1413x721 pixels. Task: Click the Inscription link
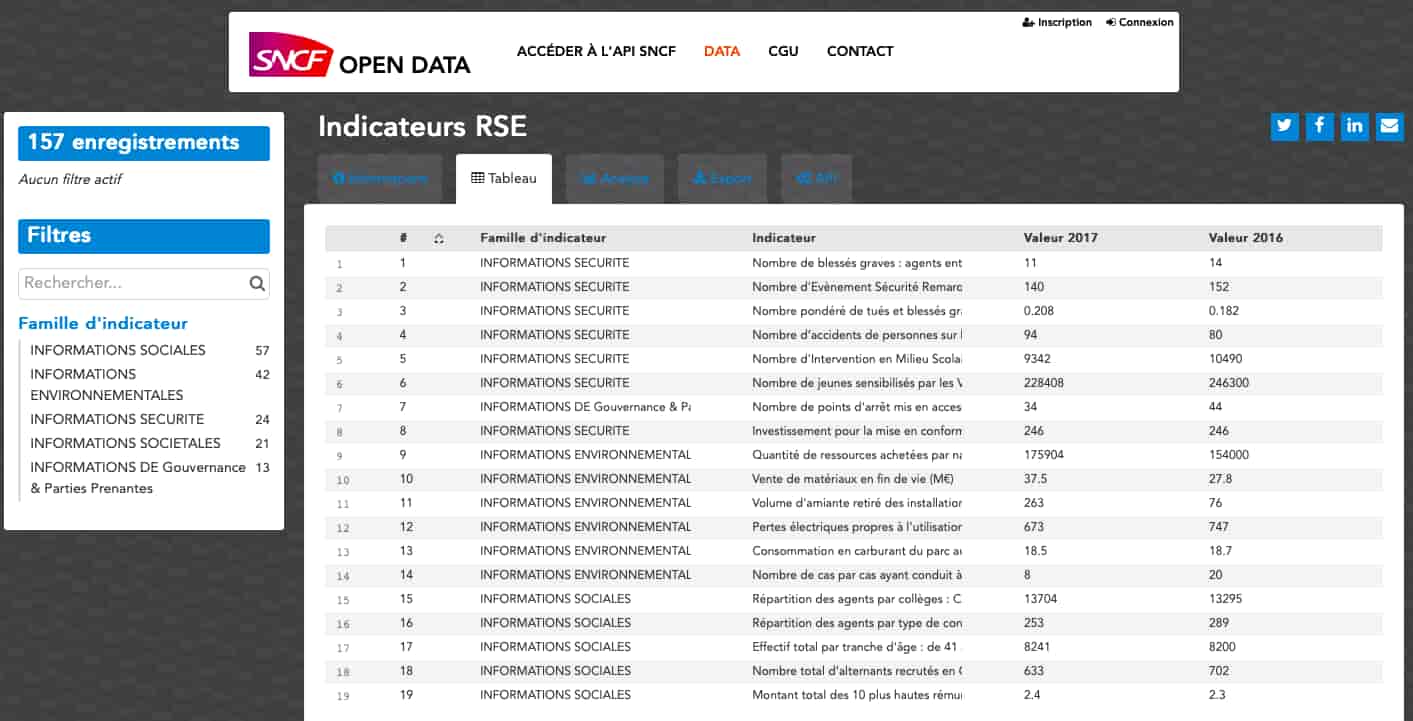1057,22
